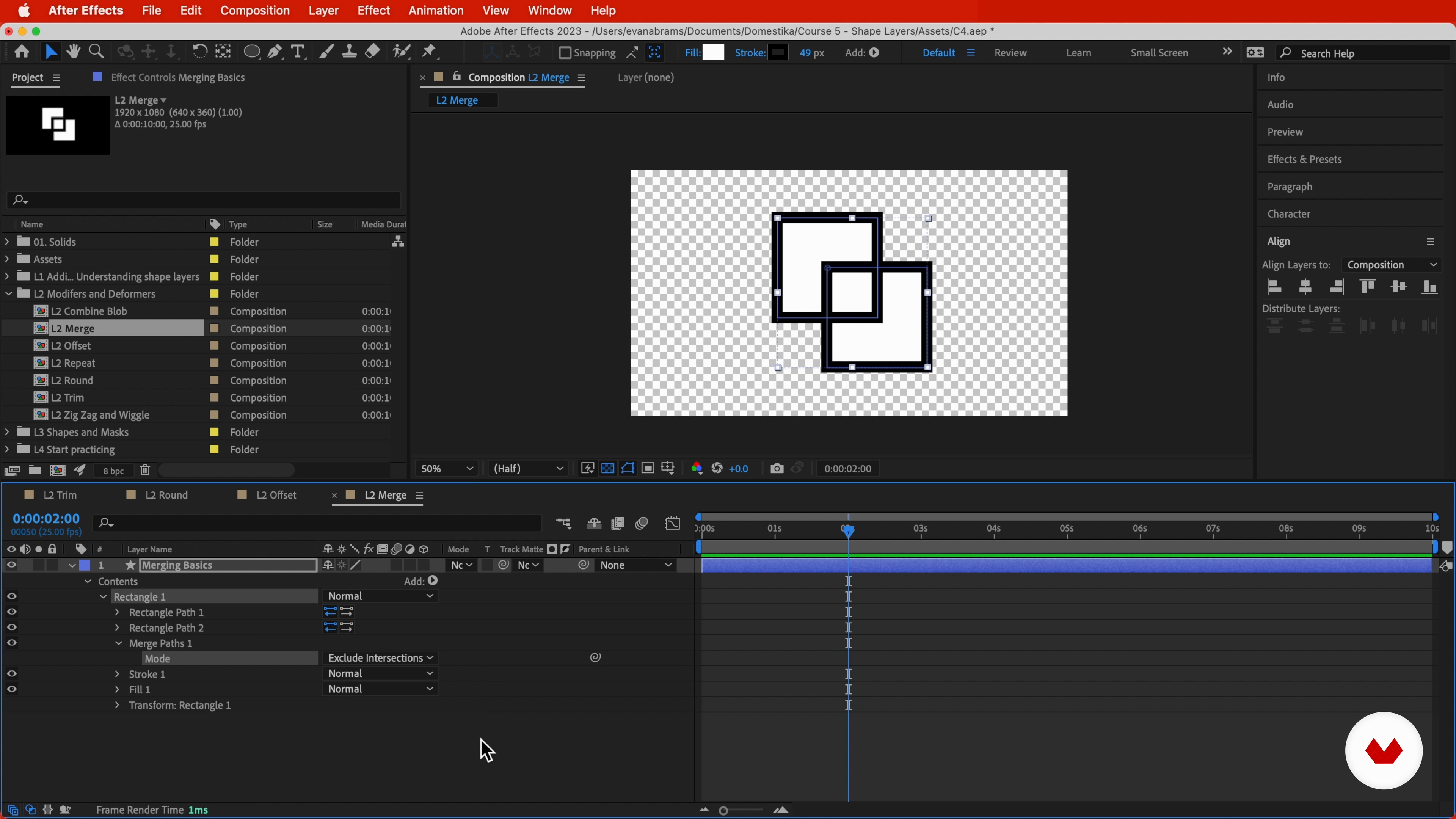
Task: Open Rectangle 1 blend mode Normal dropdown
Action: (380, 596)
